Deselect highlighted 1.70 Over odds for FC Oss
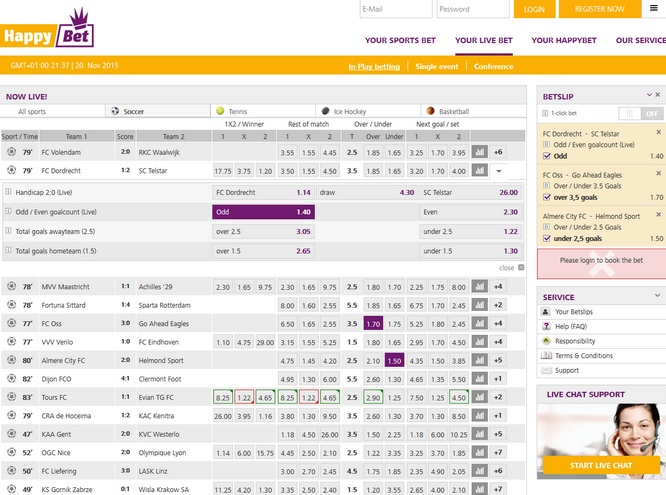Screen dimensions: 666x495 [373, 324]
